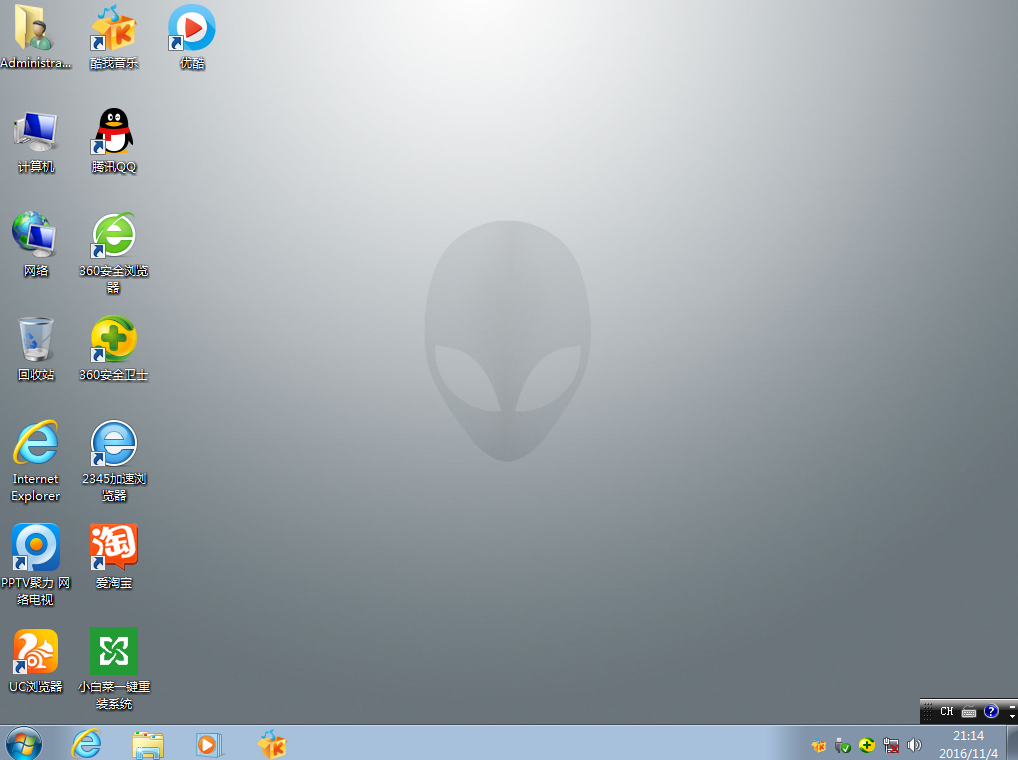Select the 酷我音乐 desktop shortcut
The image size is (1018, 760).
(x=114, y=36)
